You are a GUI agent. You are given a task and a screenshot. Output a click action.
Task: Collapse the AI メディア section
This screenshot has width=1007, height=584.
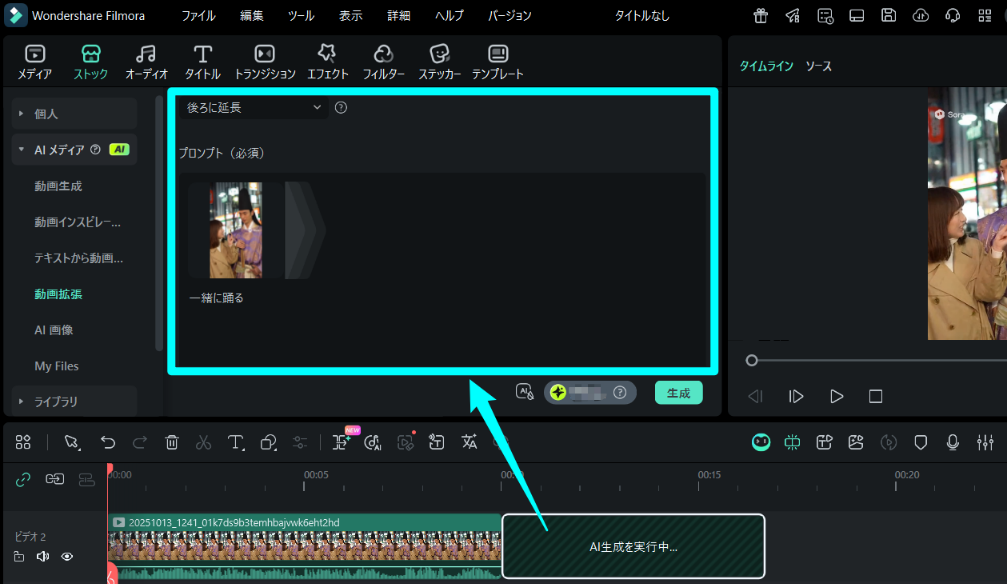pos(22,149)
